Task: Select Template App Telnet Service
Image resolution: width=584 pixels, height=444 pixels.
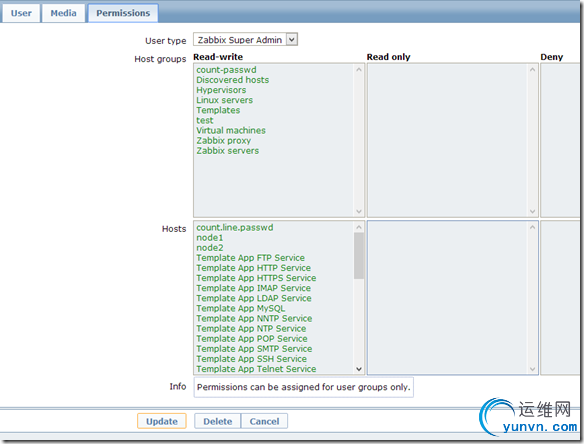Action: [256, 369]
